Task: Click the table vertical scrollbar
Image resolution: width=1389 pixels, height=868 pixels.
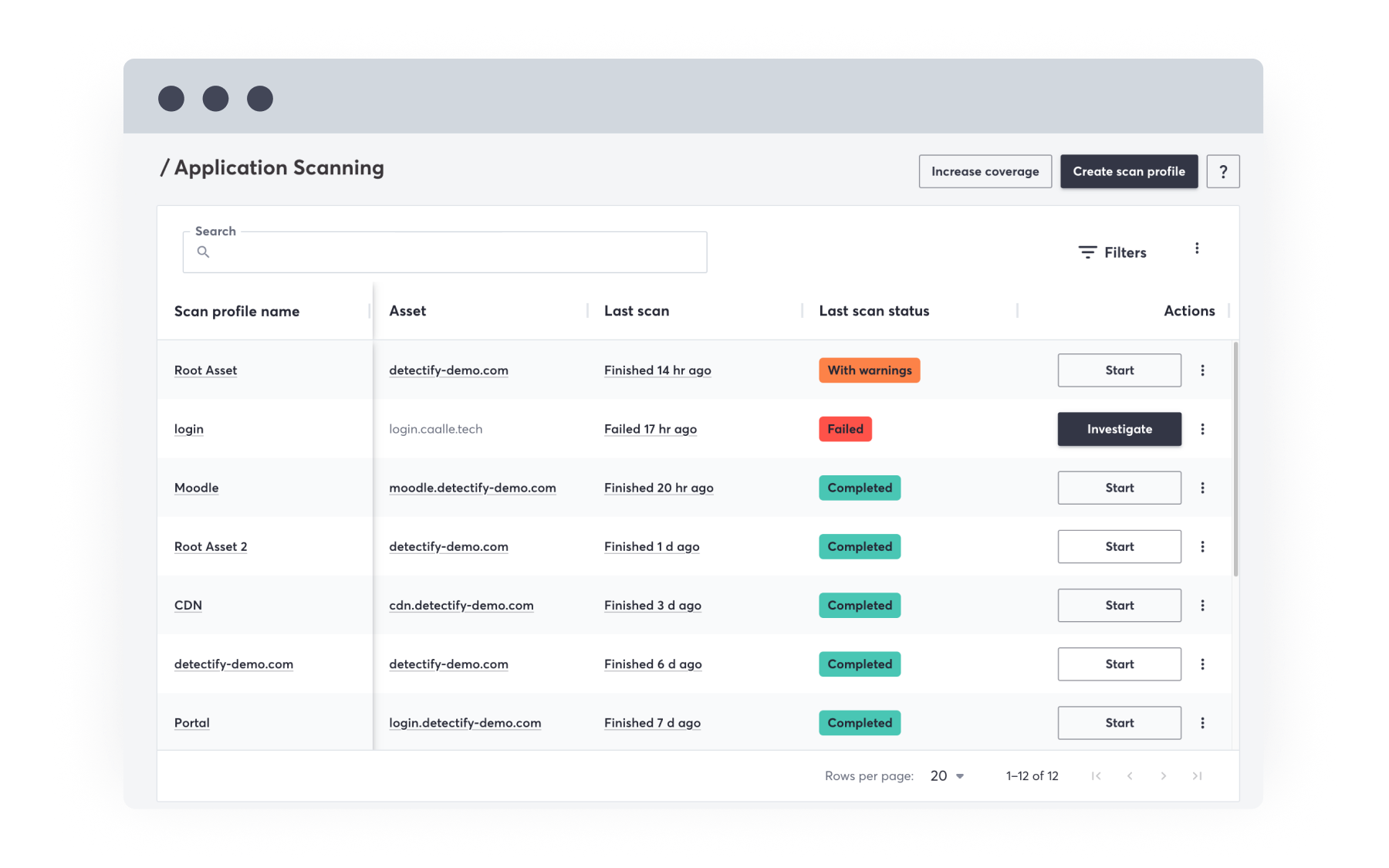Action: (1235, 459)
